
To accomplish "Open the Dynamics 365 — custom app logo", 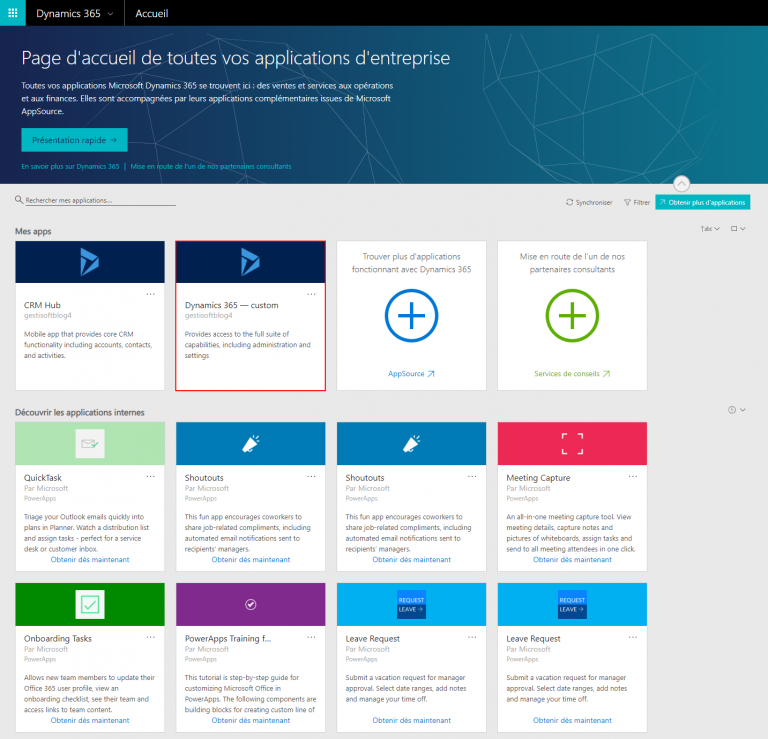I will pyautogui.click(x=250, y=262).
